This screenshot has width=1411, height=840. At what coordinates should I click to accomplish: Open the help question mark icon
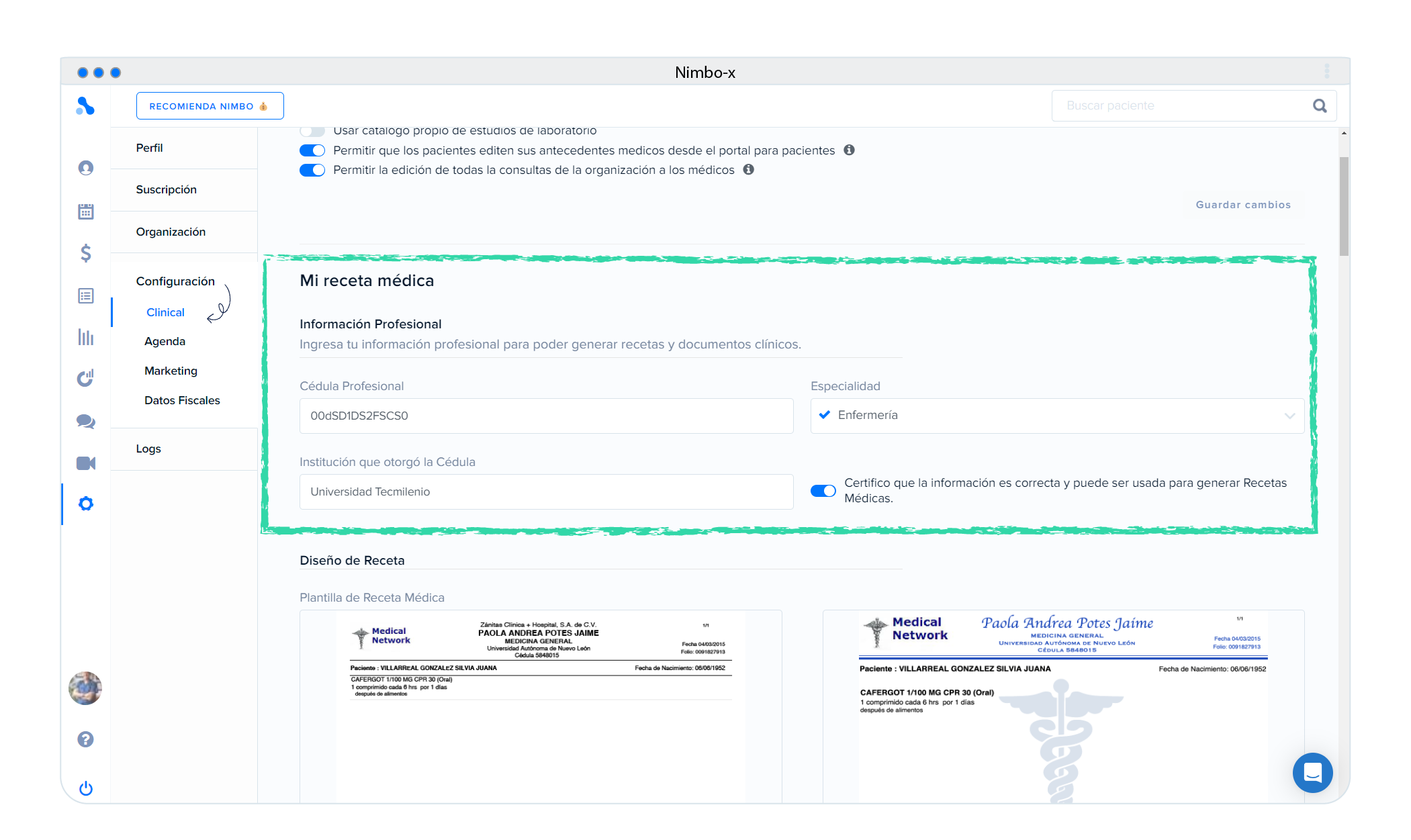coord(85,739)
